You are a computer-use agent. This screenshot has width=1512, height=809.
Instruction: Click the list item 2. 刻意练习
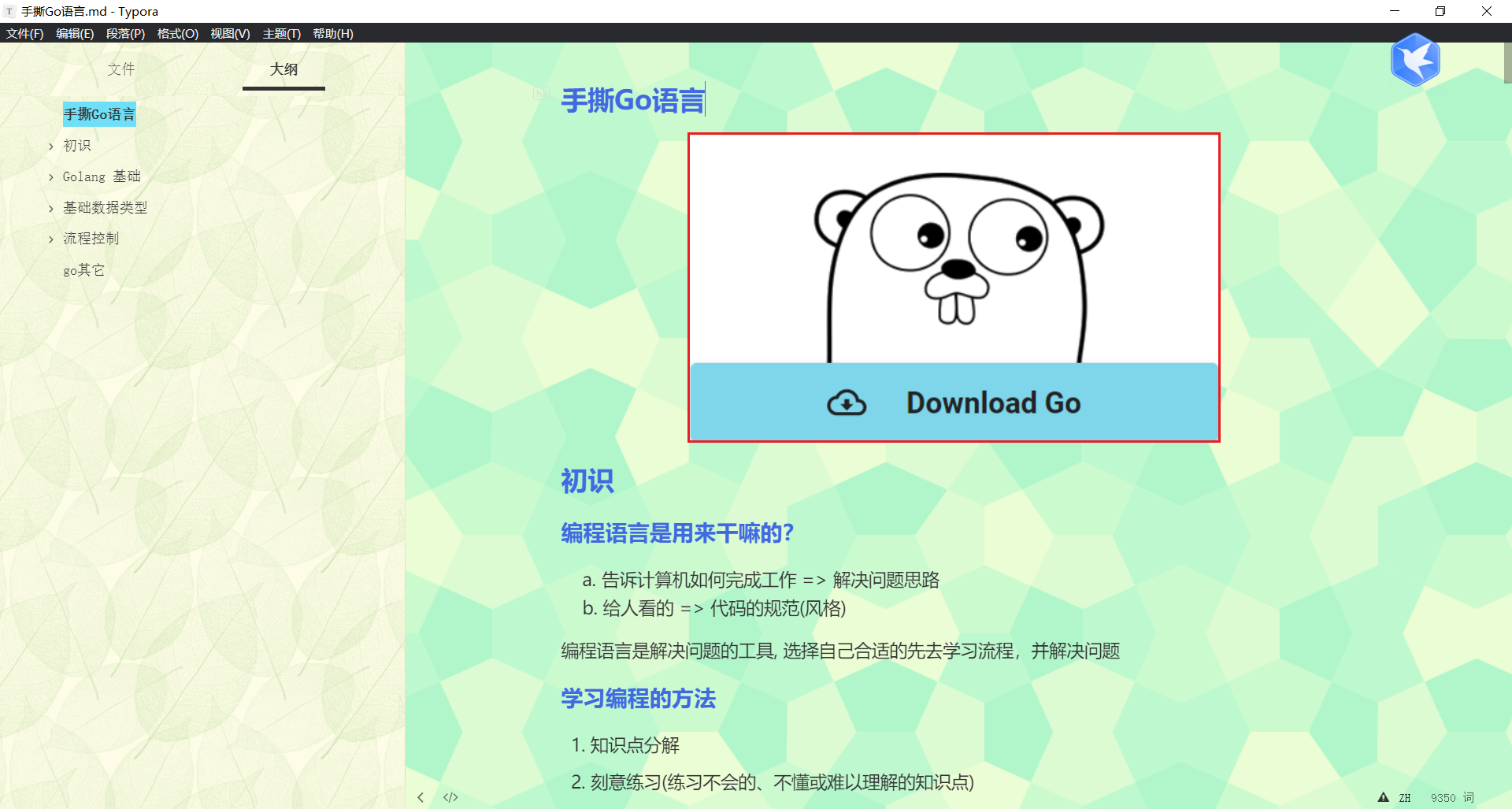click(x=773, y=782)
